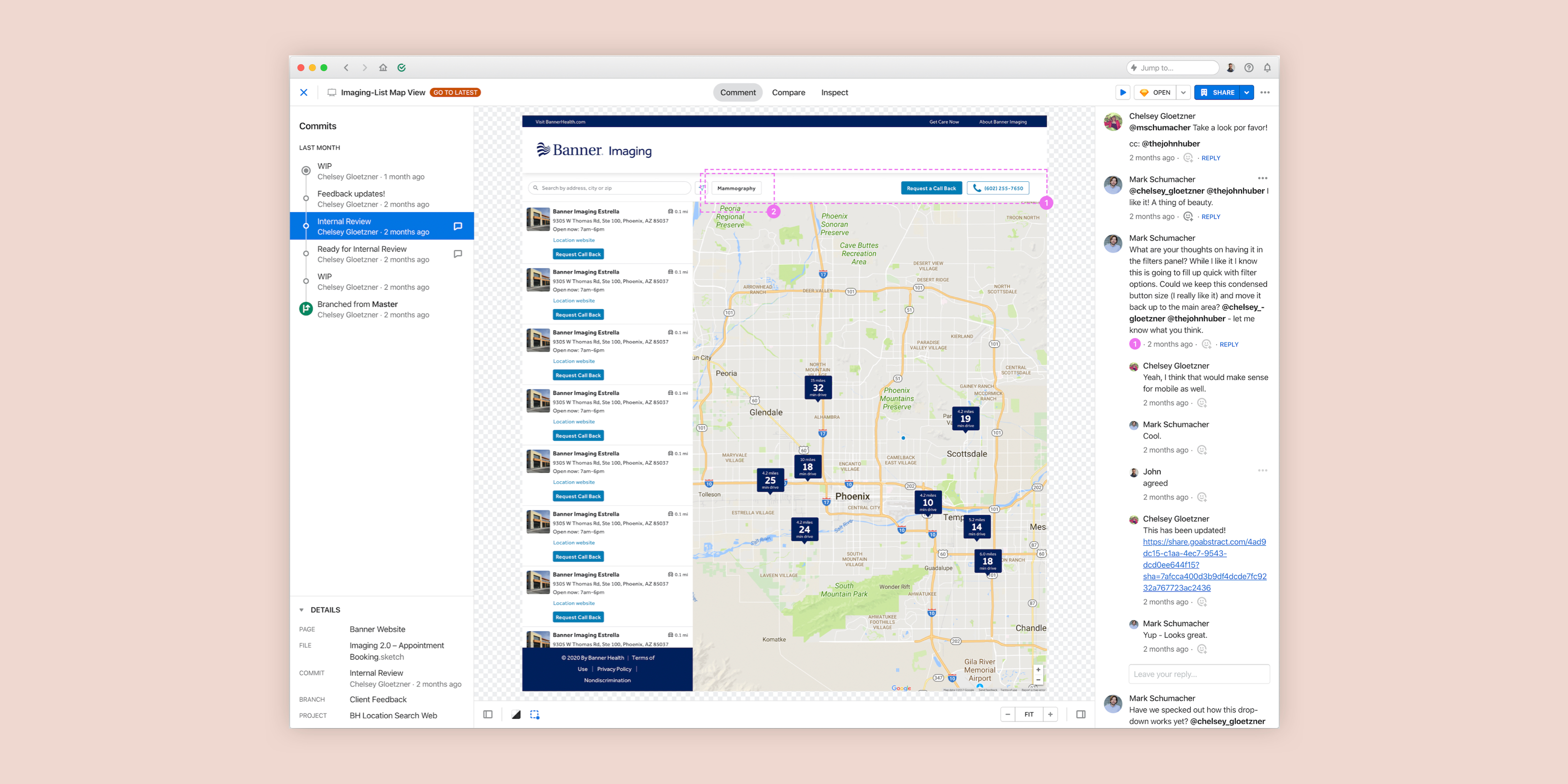This screenshot has height=784, width=1568.
Task: Open notifications bell icon
Action: (1267, 68)
